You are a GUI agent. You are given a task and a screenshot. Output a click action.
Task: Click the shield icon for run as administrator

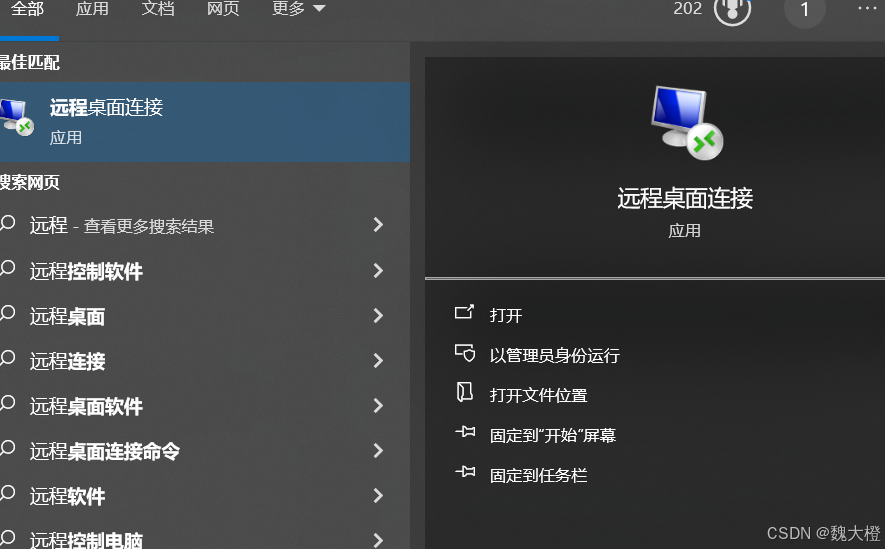click(465, 353)
